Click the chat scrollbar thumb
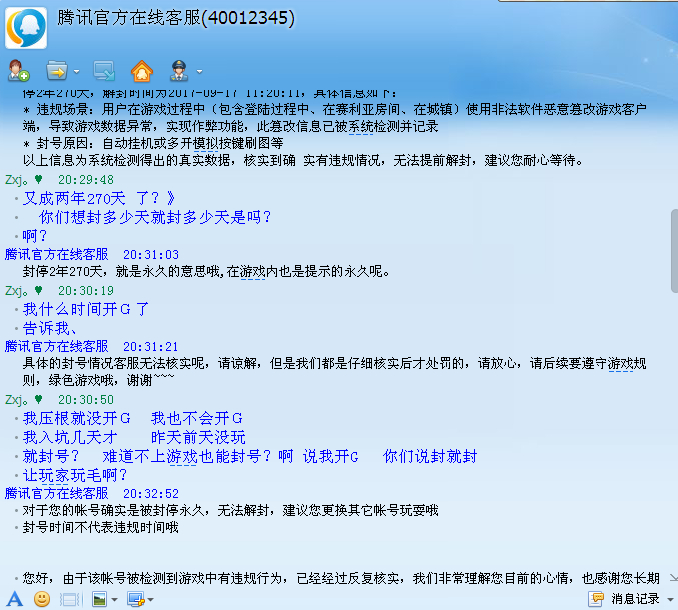678x610 pixels. tap(674, 251)
